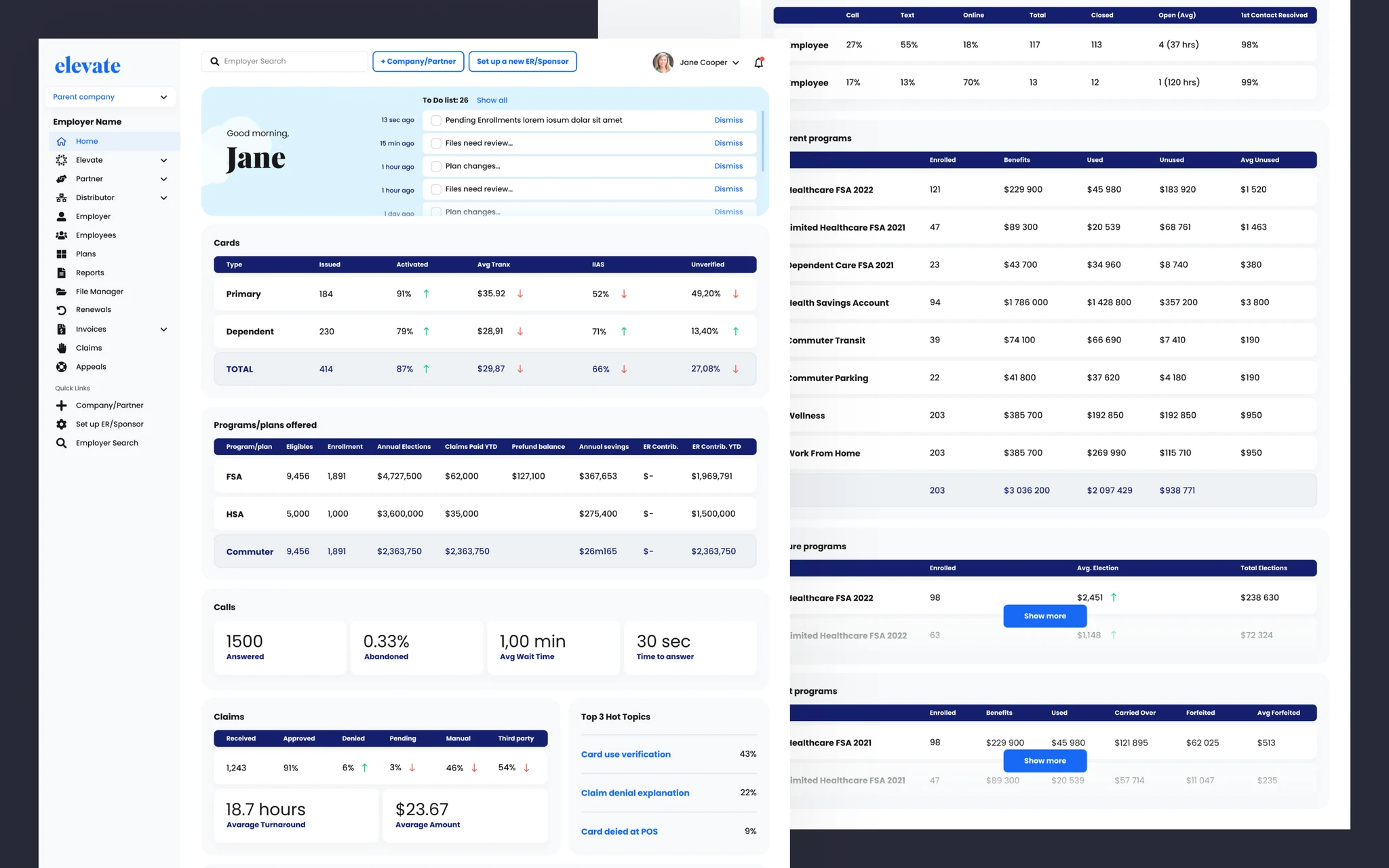This screenshot has height=868, width=1389.
Task: Click the + Company/Partner button
Action: (x=418, y=61)
